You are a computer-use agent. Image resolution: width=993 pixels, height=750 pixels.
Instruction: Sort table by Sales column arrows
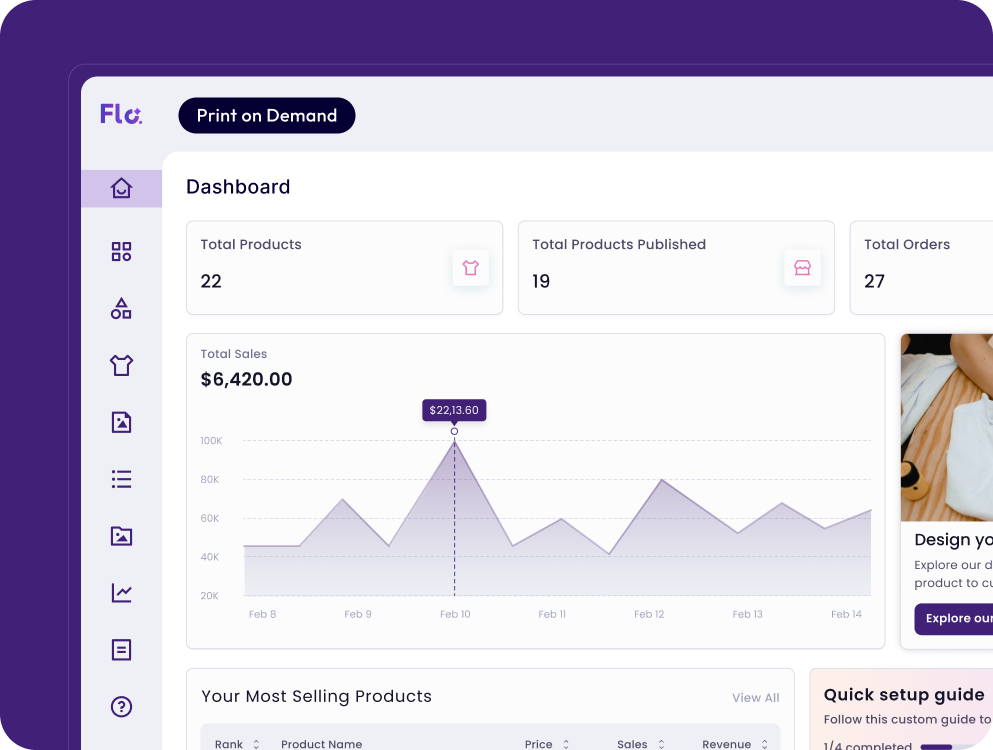[660, 744]
